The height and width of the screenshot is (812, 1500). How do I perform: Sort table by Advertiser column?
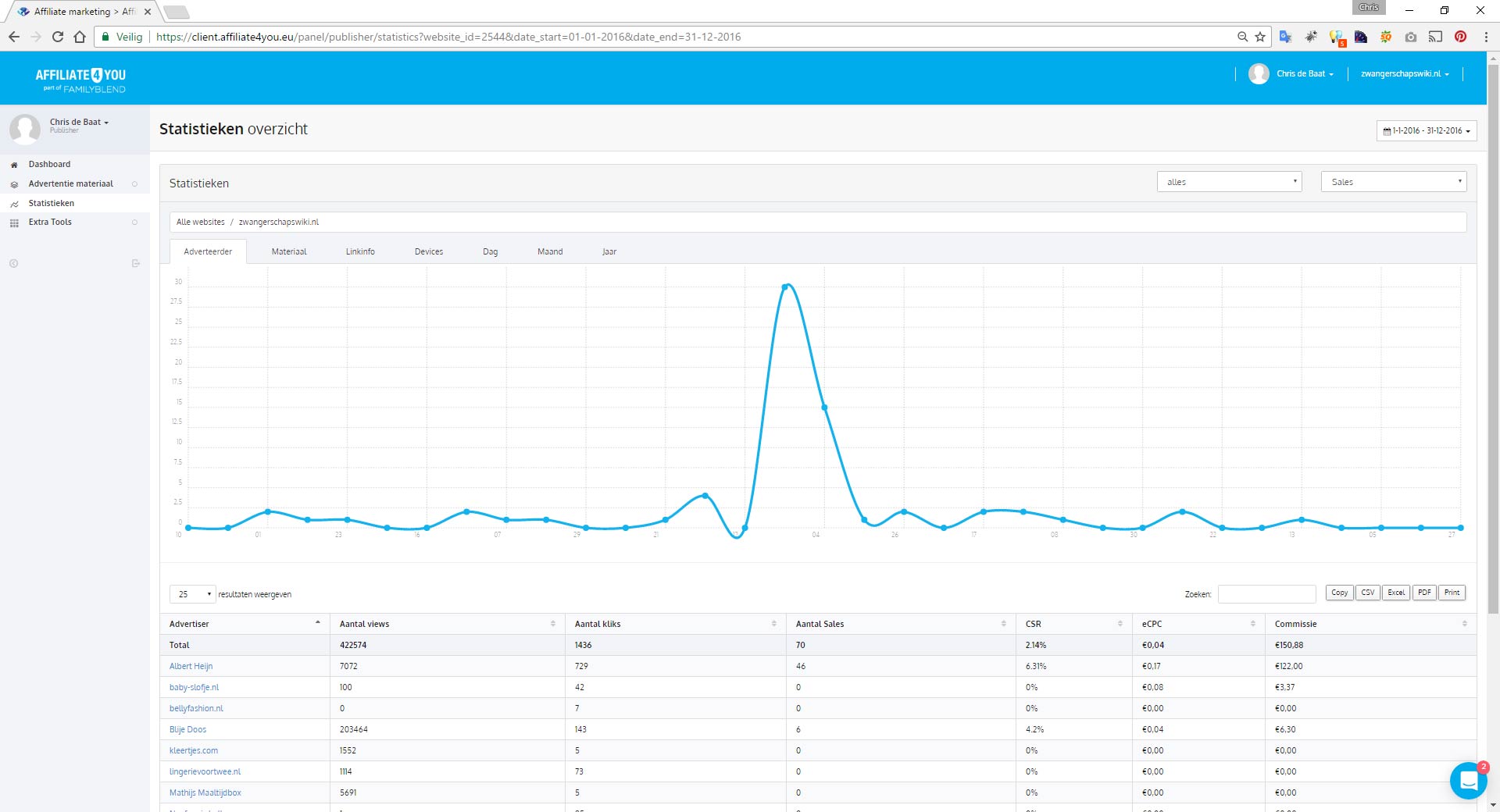pos(245,624)
